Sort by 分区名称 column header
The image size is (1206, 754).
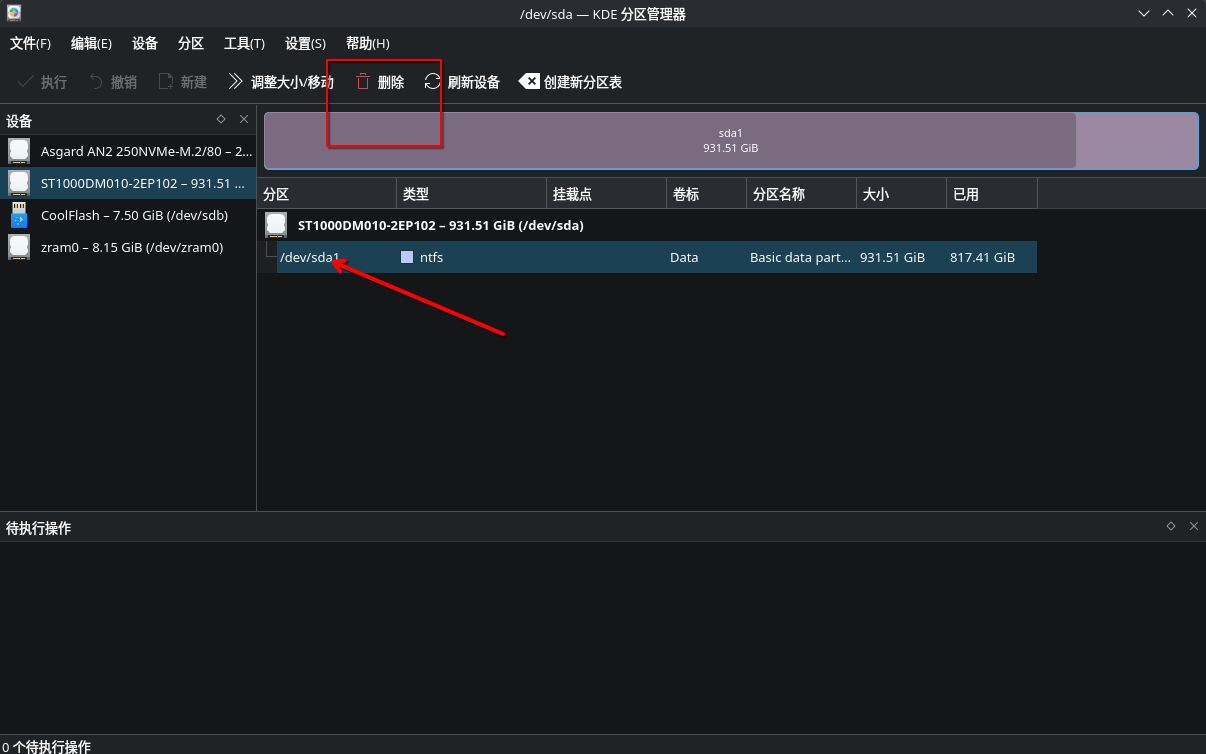802,194
